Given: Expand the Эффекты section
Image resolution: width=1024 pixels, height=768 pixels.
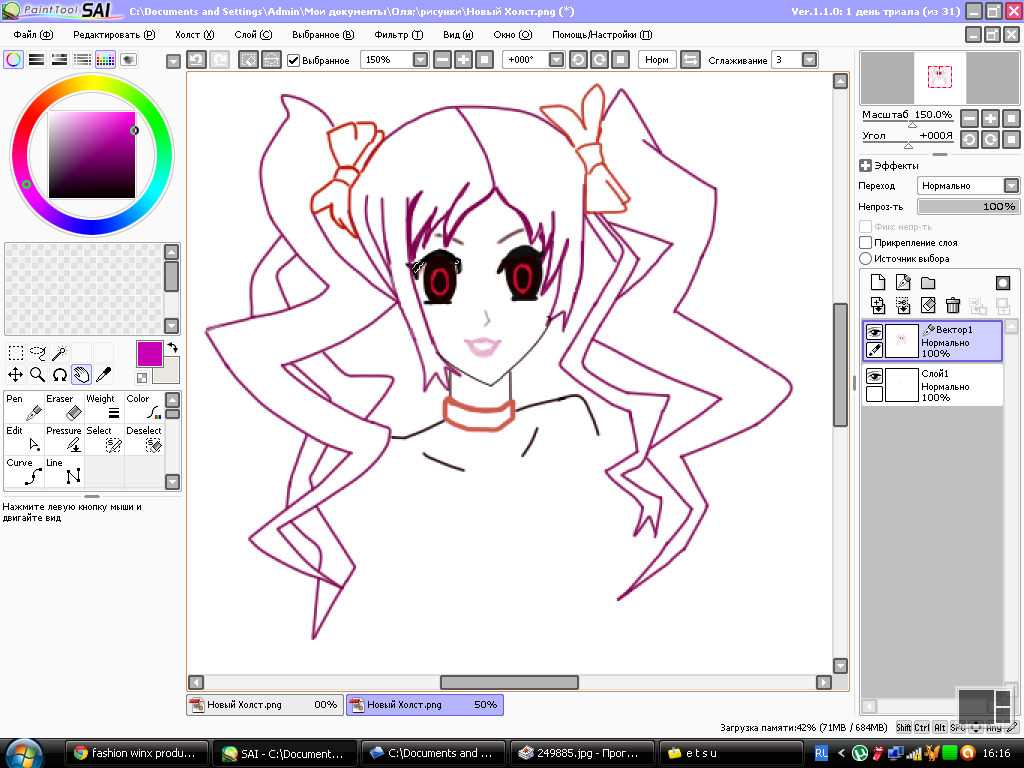Looking at the screenshot, I should [x=866, y=166].
